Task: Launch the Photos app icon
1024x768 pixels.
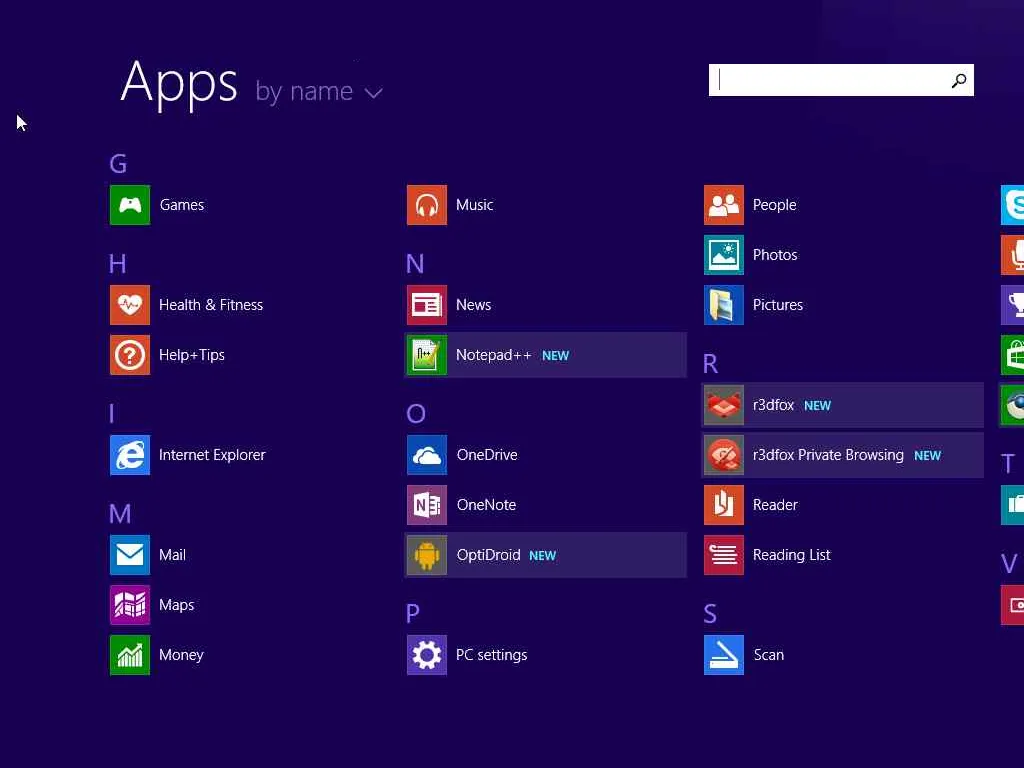Action: [x=724, y=255]
